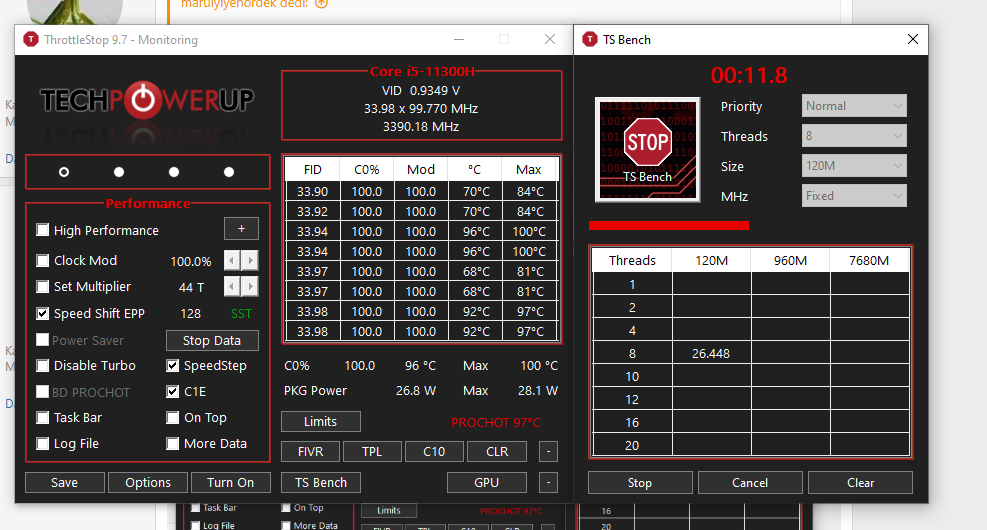Increase Clock Mod with right arrow

click(250, 261)
